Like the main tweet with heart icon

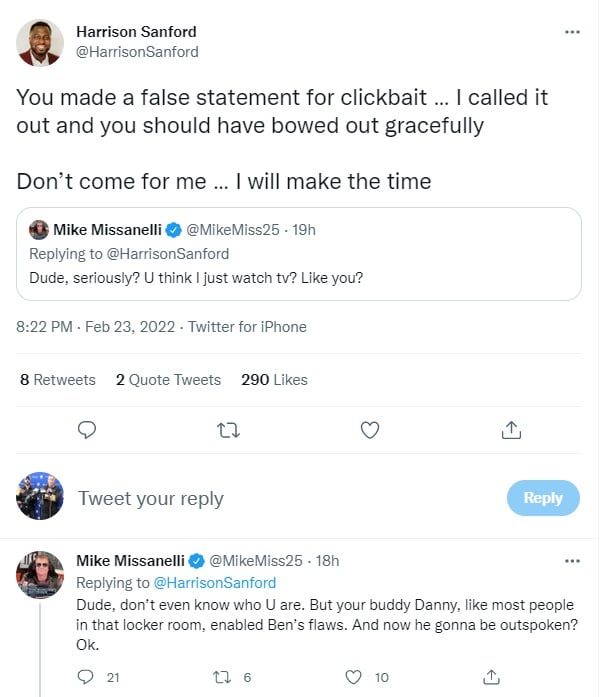tap(370, 429)
